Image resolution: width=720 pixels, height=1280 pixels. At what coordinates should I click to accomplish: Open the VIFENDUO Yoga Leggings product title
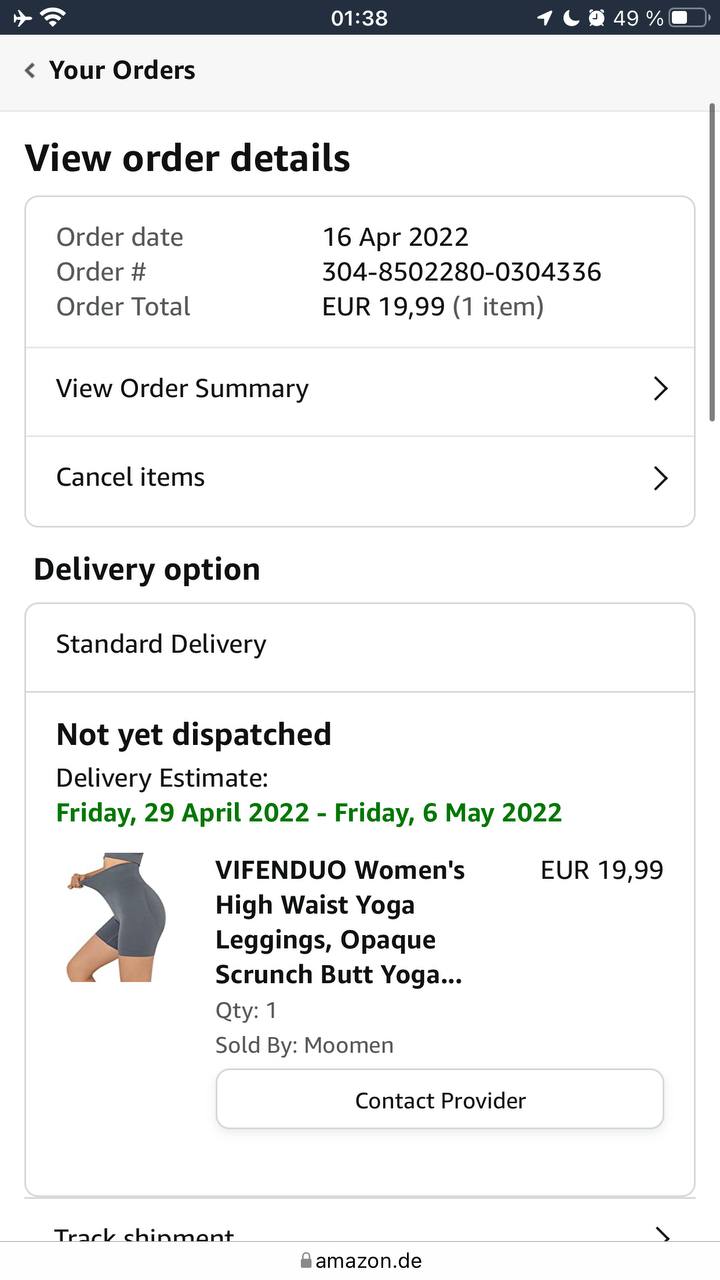pyautogui.click(x=340, y=922)
